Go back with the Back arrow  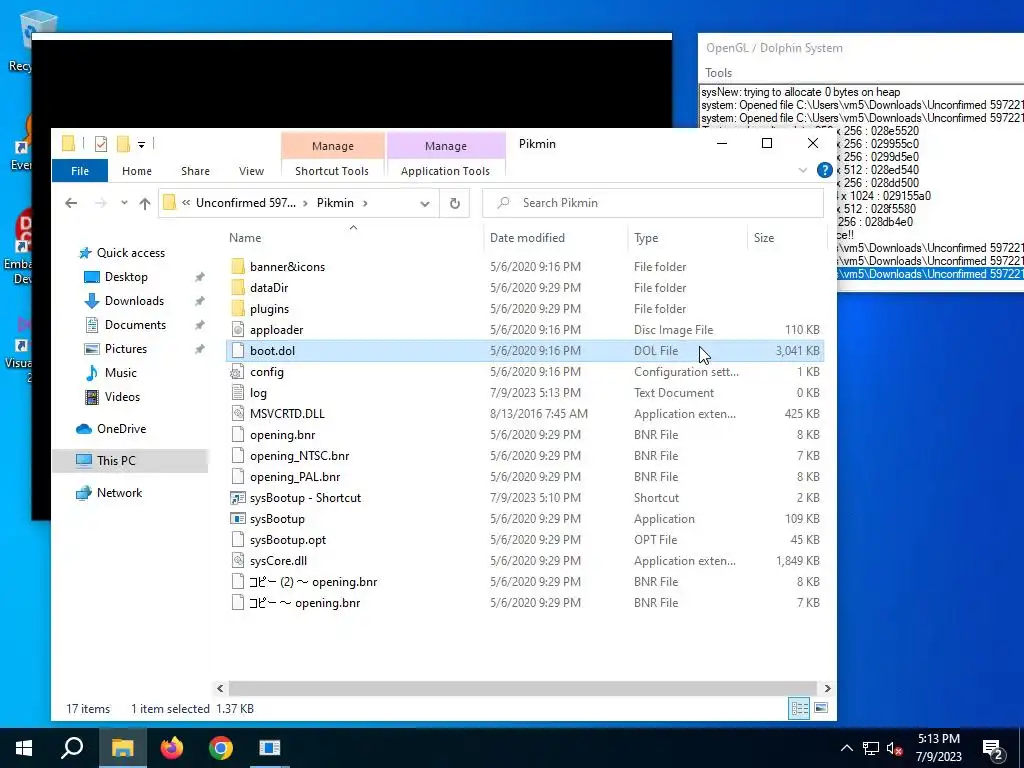tap(71, 203)
